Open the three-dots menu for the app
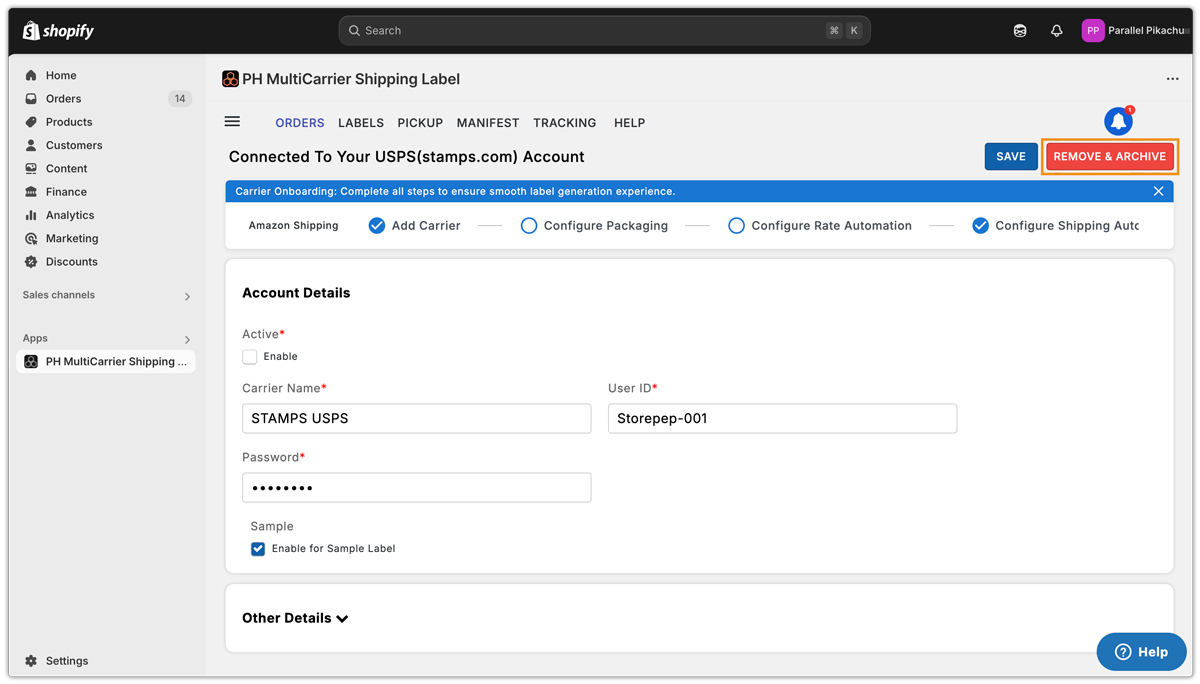This screenshot has width=1200, height=684. 1172,79
